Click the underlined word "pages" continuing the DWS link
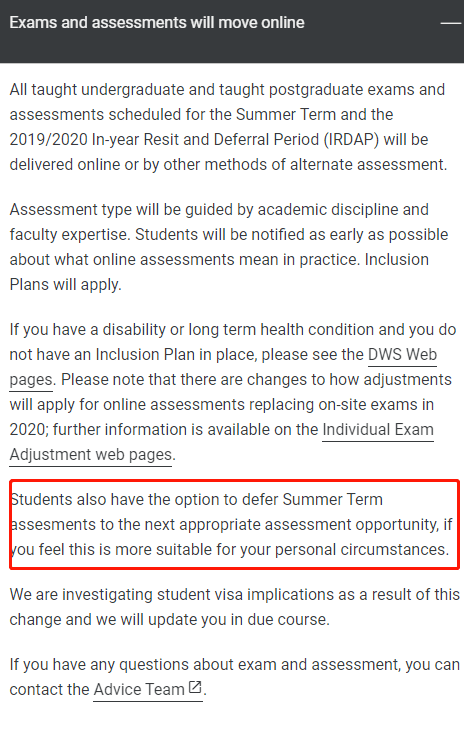The image size is (464, 732). (x=31, y=380)
